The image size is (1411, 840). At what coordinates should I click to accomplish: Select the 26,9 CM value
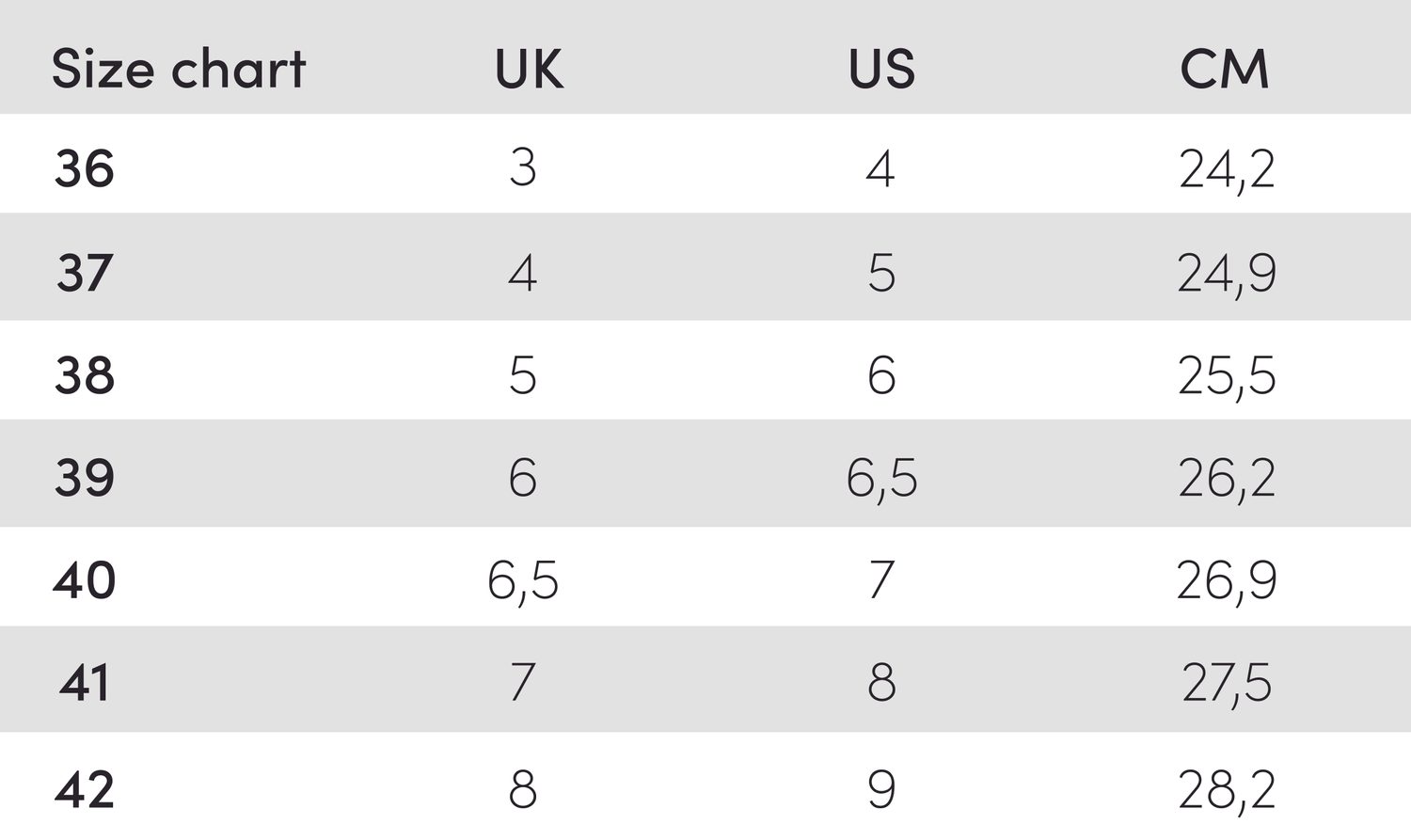tap(1228, 582)
